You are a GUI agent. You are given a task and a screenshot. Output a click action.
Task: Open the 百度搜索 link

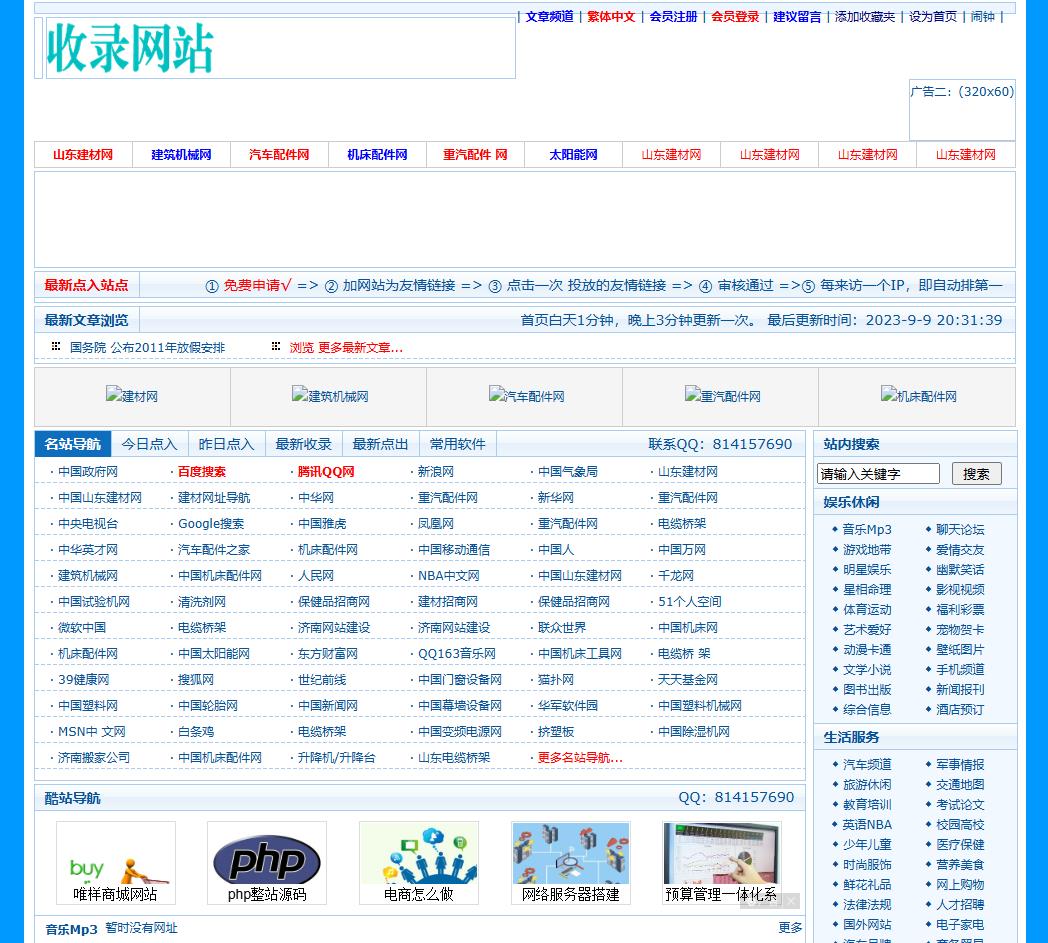(x=202, y=472)
